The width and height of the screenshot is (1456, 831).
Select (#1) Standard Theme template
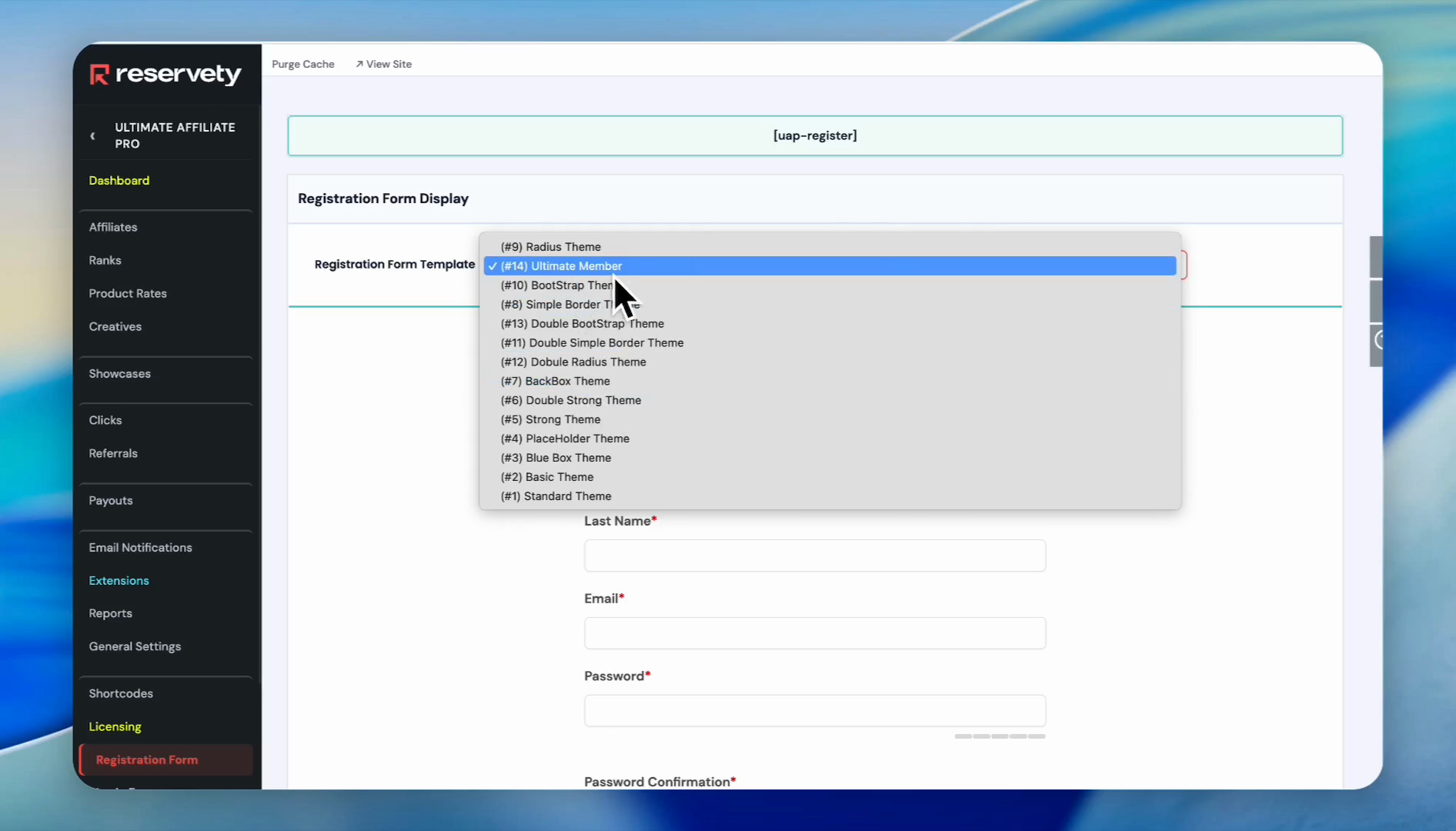pos(556,496)
